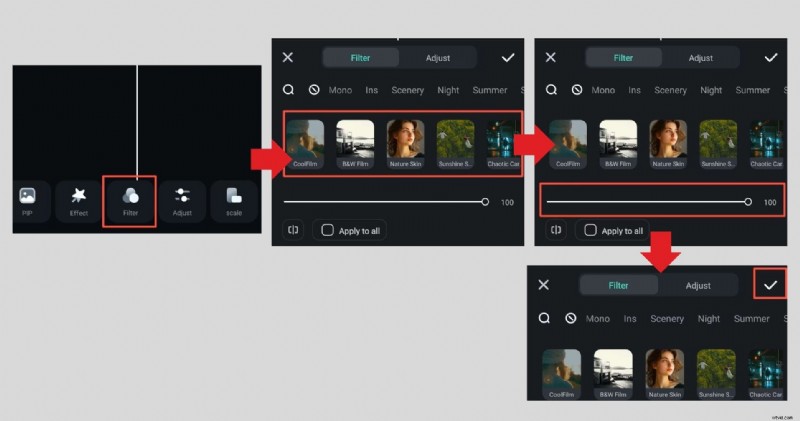Open the Filter tool in the toolbar panel
The width and height of the screenshot is (800, 421).
point(130,201)
